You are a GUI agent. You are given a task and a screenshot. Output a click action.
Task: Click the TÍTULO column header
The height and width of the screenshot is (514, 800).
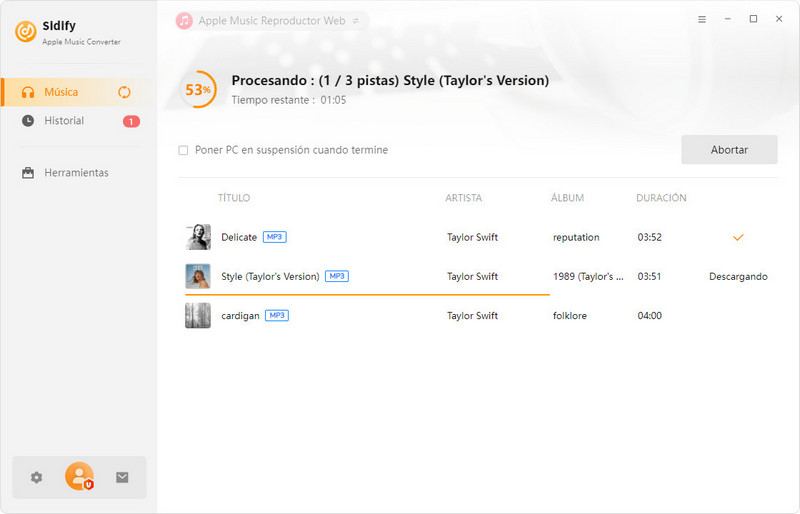(234, 198)
